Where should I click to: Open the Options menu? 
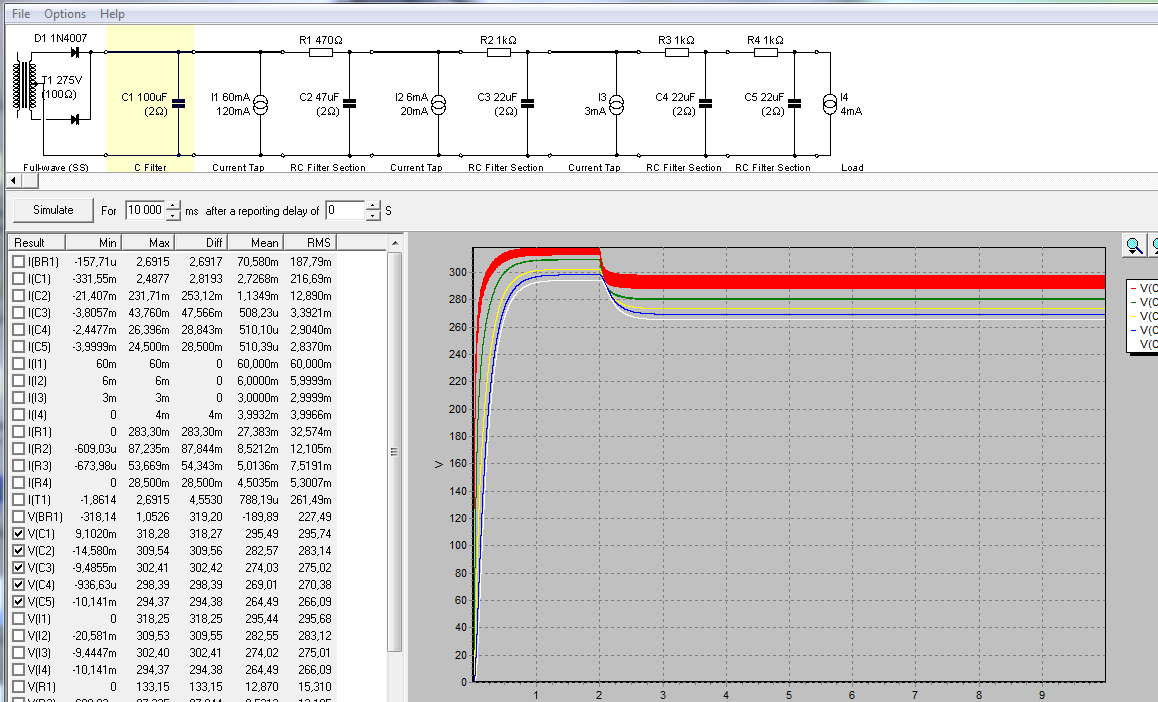pos(65,14)
